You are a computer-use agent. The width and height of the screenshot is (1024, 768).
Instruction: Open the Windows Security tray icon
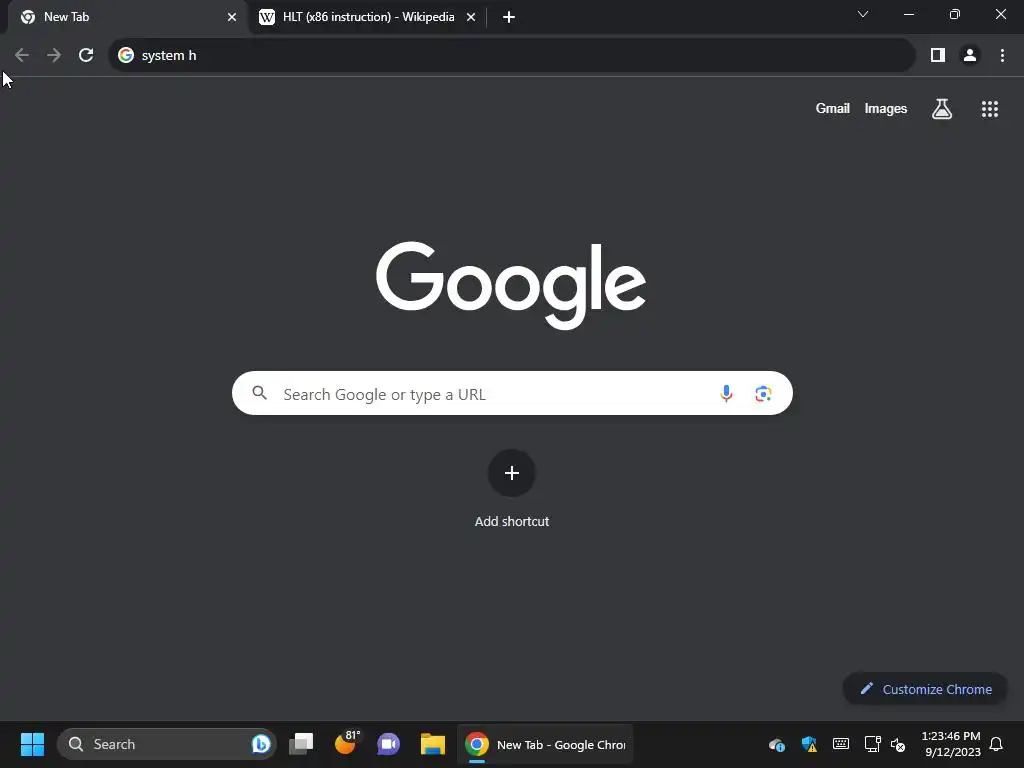[x=809, y=744]
